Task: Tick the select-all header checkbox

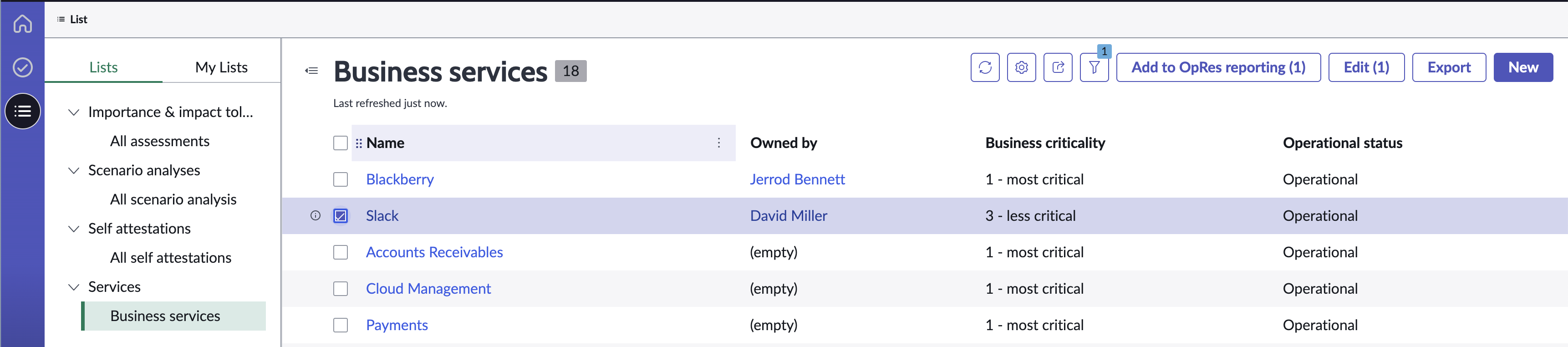Action: [x=341, y=143]
